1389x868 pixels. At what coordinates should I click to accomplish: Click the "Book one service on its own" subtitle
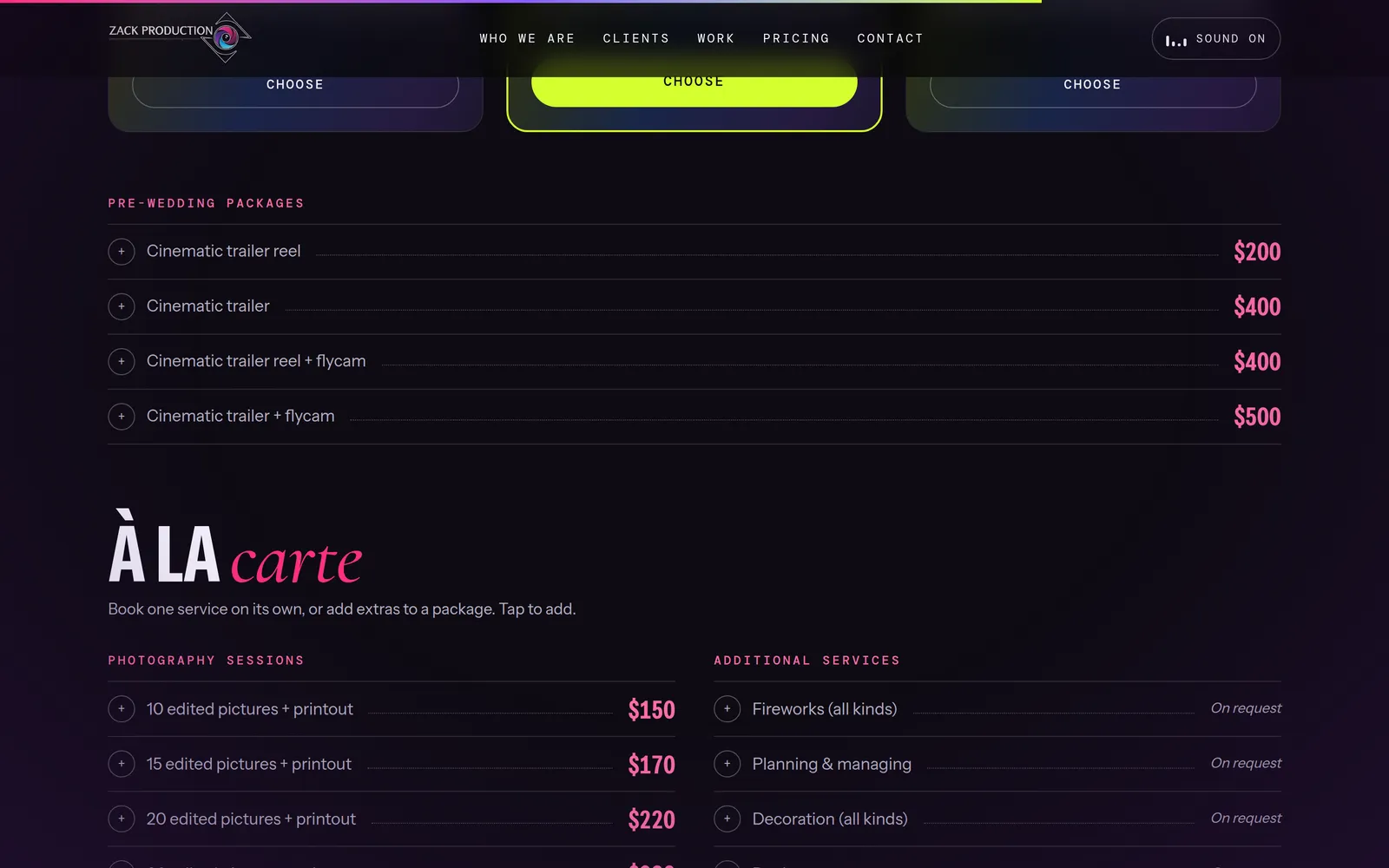point(342,609)
